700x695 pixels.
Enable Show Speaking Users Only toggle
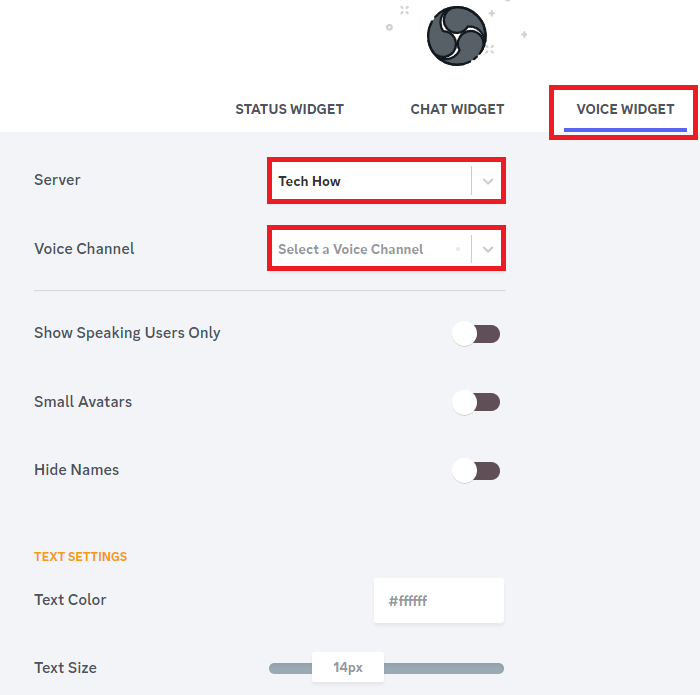(476, 334)
